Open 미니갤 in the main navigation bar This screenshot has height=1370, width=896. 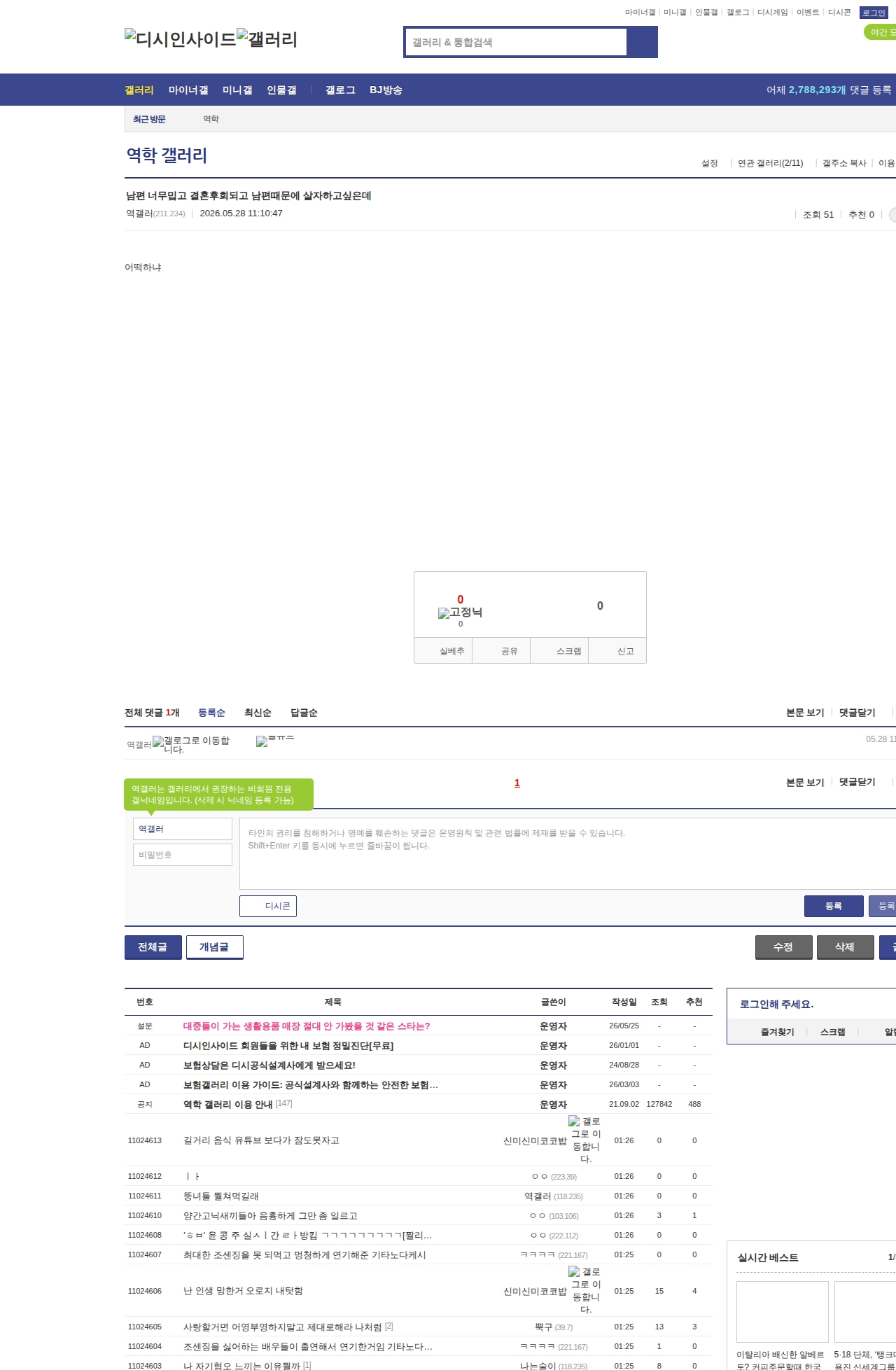pos(237,90)
